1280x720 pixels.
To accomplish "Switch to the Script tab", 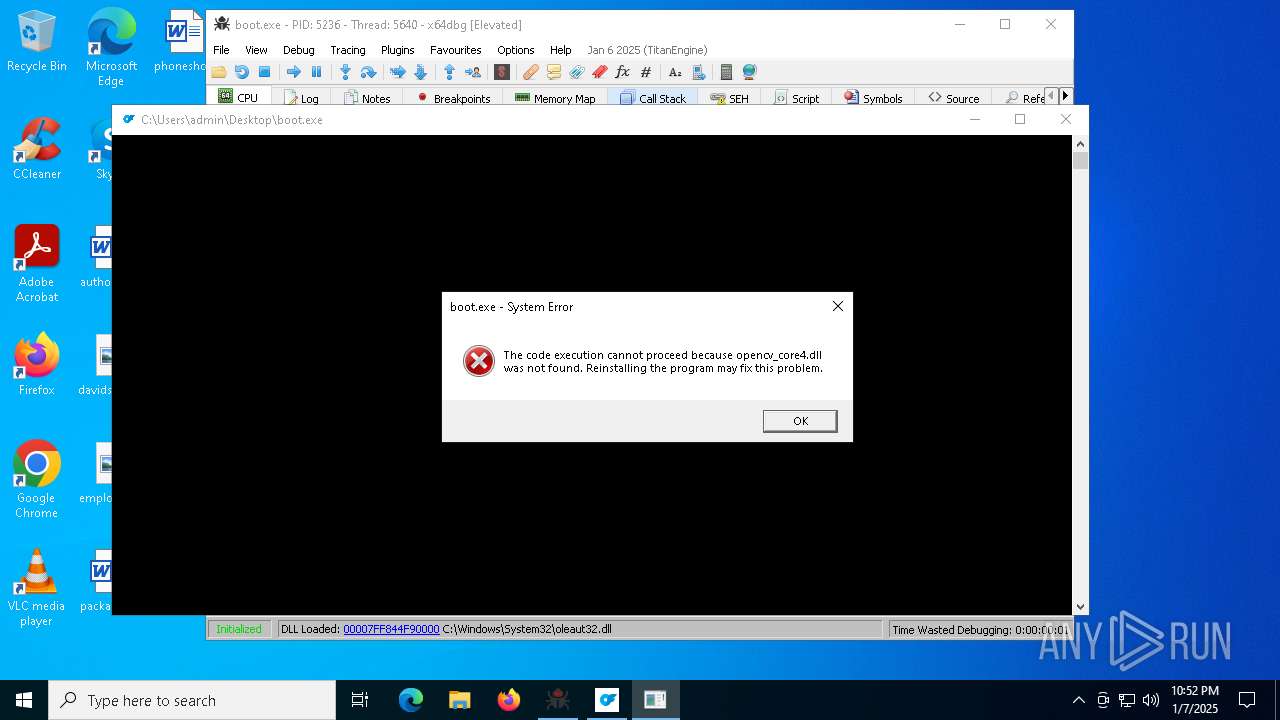I will (x=796, y=98).
